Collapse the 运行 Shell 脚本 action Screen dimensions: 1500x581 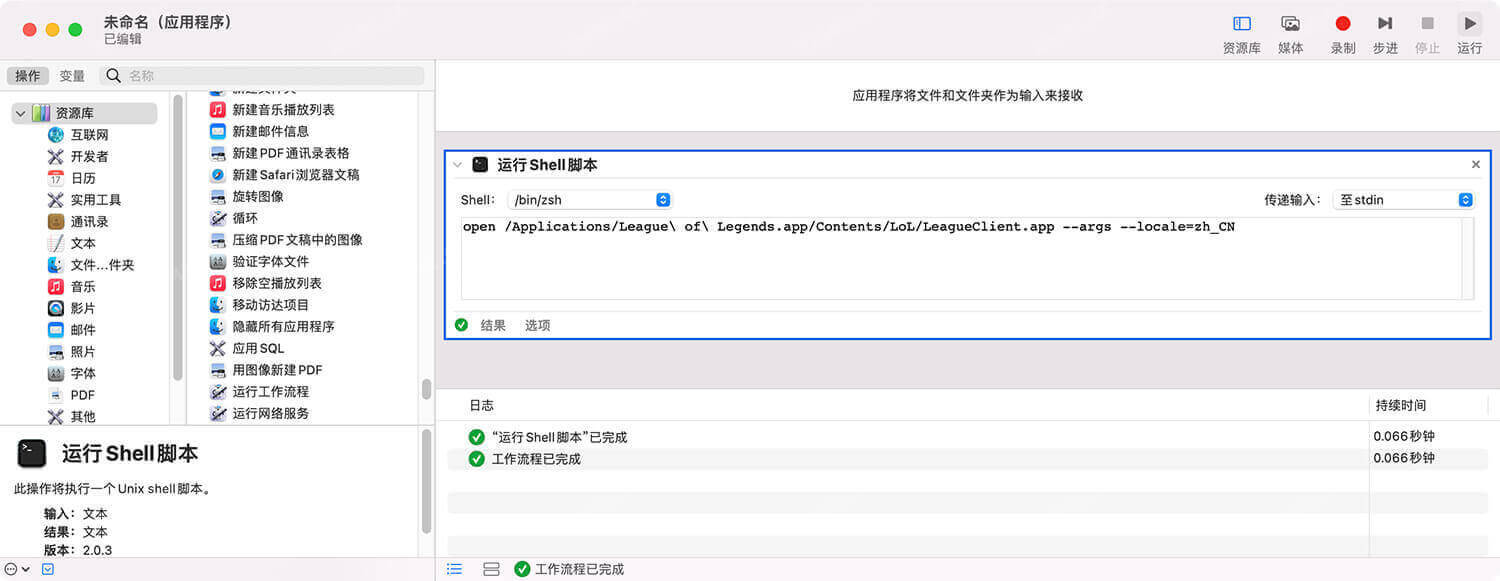[458, 164]
